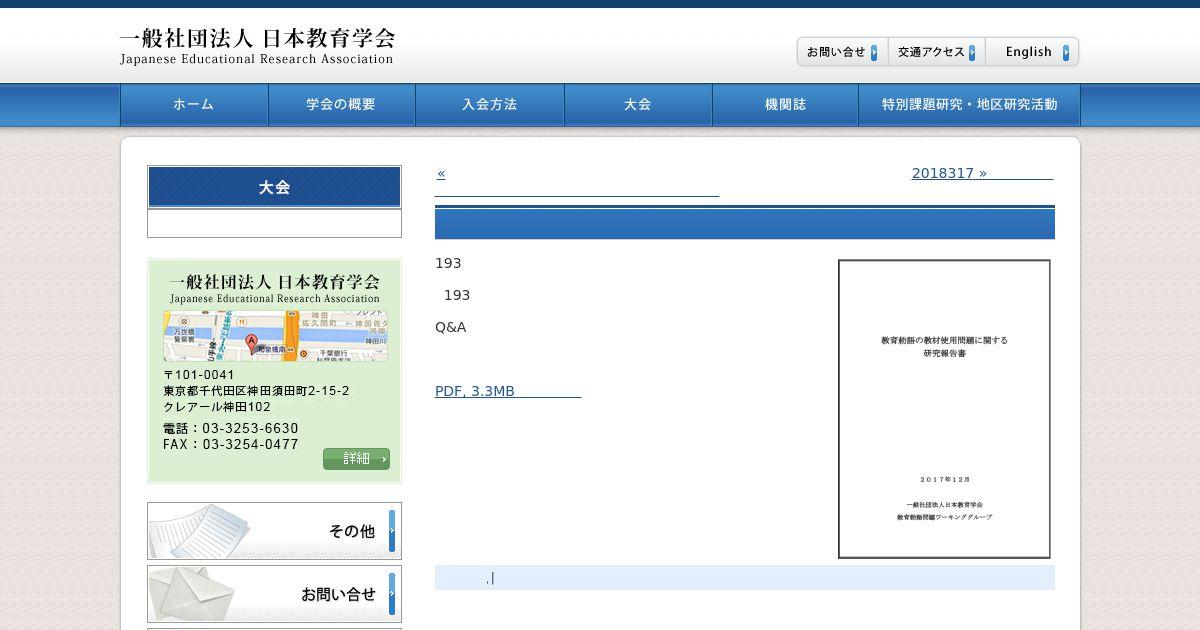This screenshot has height=630, width=1200.
Task: Click the arrow icon on the header お問い合せ button
Action: (x=874, y=53)
